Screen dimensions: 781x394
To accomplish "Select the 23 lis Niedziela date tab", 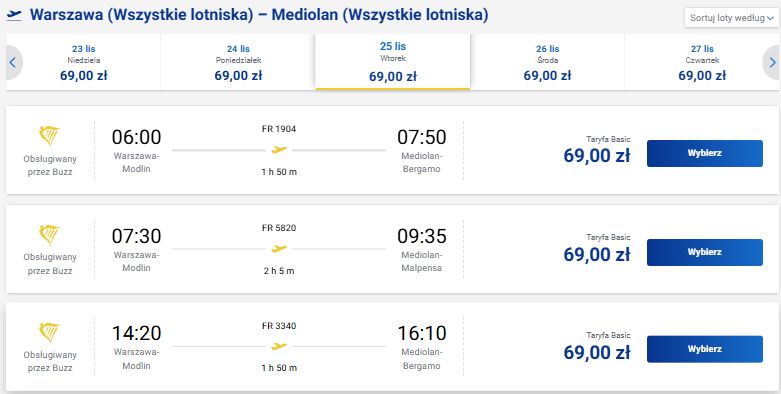I will (x=84, y=62).
